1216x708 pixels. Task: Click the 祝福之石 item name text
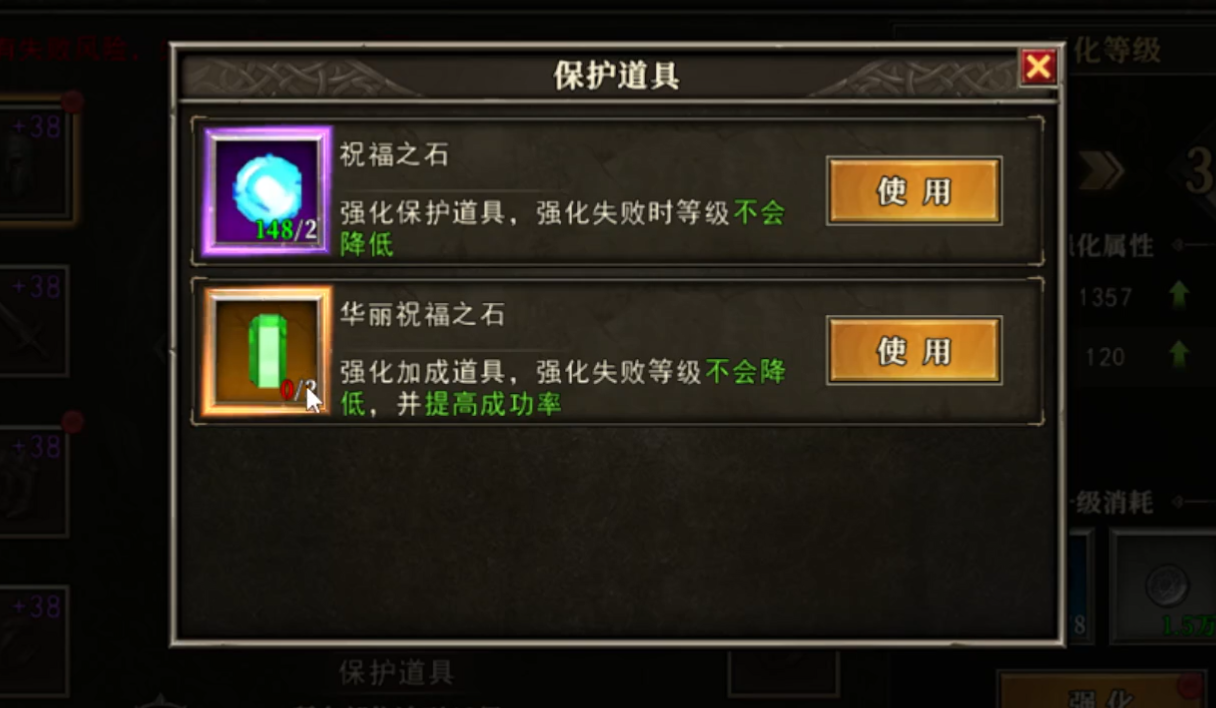(394, 155)
